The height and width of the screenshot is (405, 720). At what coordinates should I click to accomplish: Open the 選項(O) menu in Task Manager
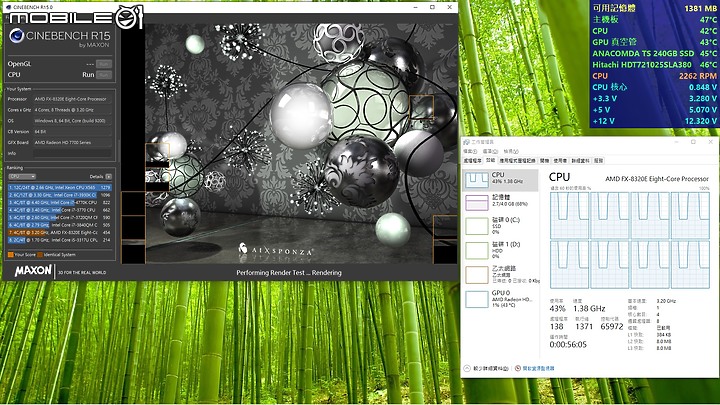490,151
